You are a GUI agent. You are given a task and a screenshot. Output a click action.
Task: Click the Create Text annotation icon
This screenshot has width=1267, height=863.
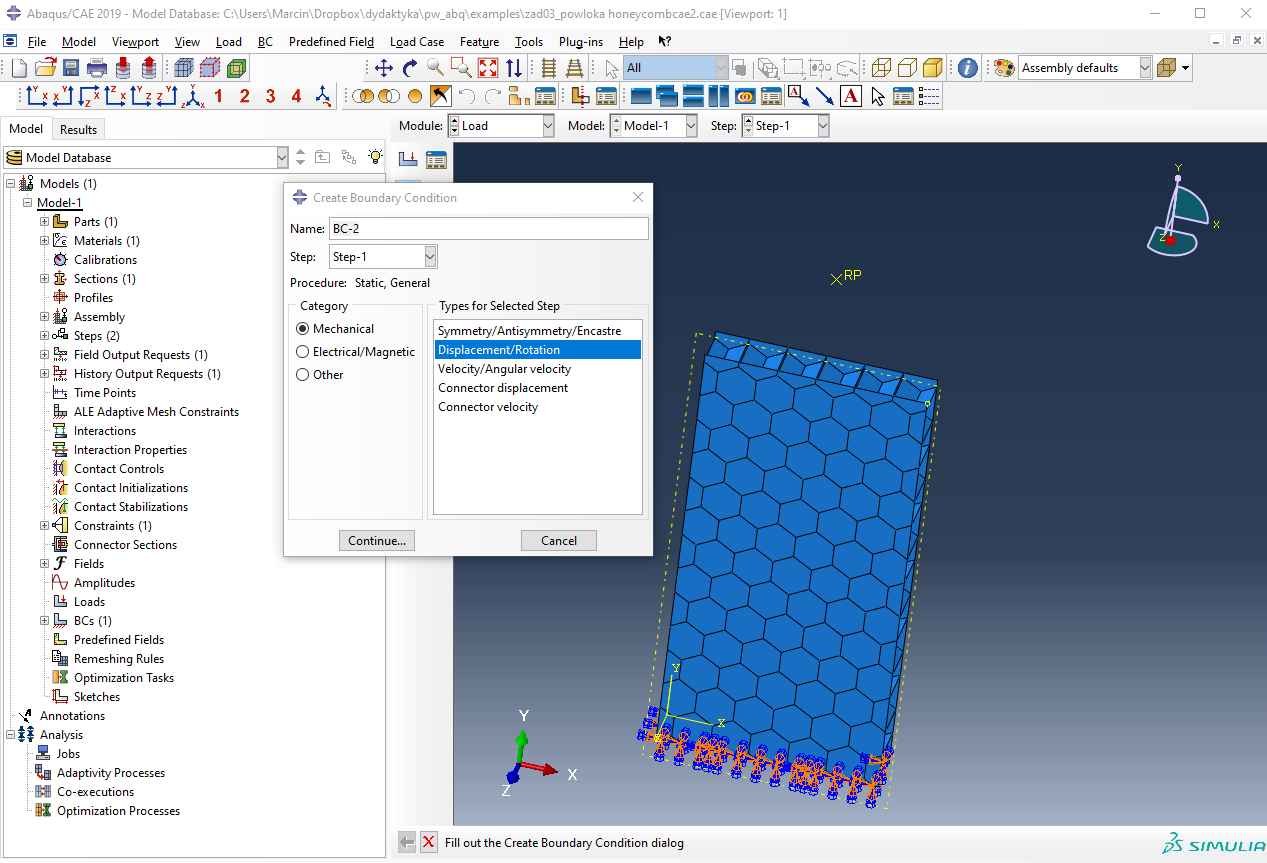pyautogui.click(x=851, y=96)
